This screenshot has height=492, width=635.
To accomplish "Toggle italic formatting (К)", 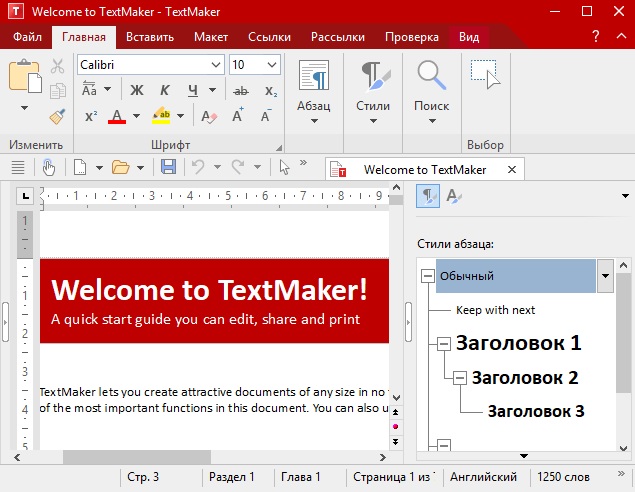I will tap(165, 91).
